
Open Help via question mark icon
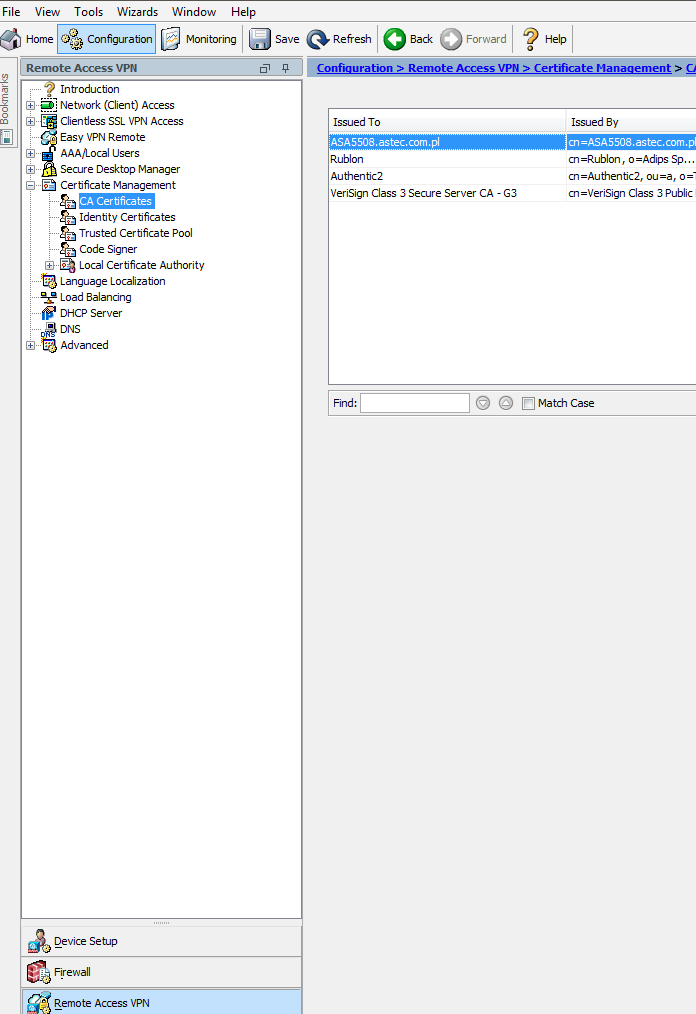pyautogui.click(x=531, y=39)
